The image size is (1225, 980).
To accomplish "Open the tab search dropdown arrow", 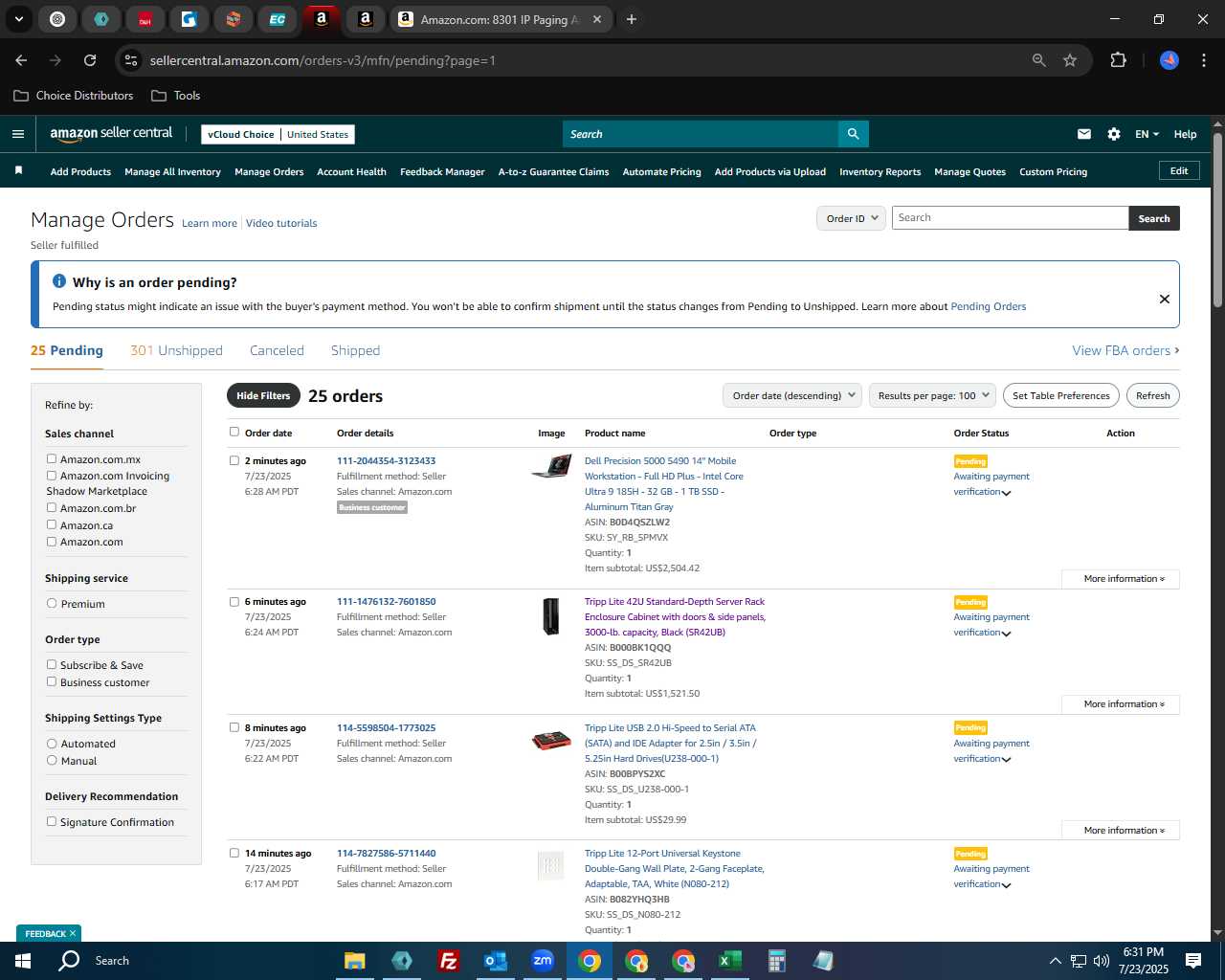I will click(18, 19).
